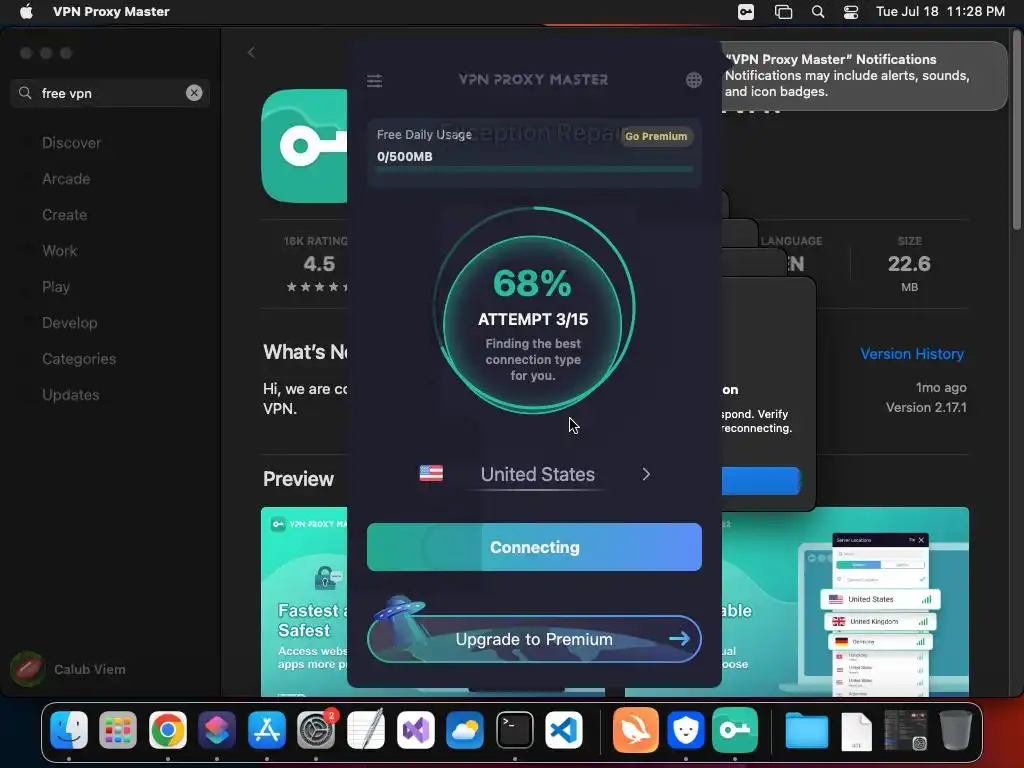Open the text document in Dock

click(x=856, y=731)
